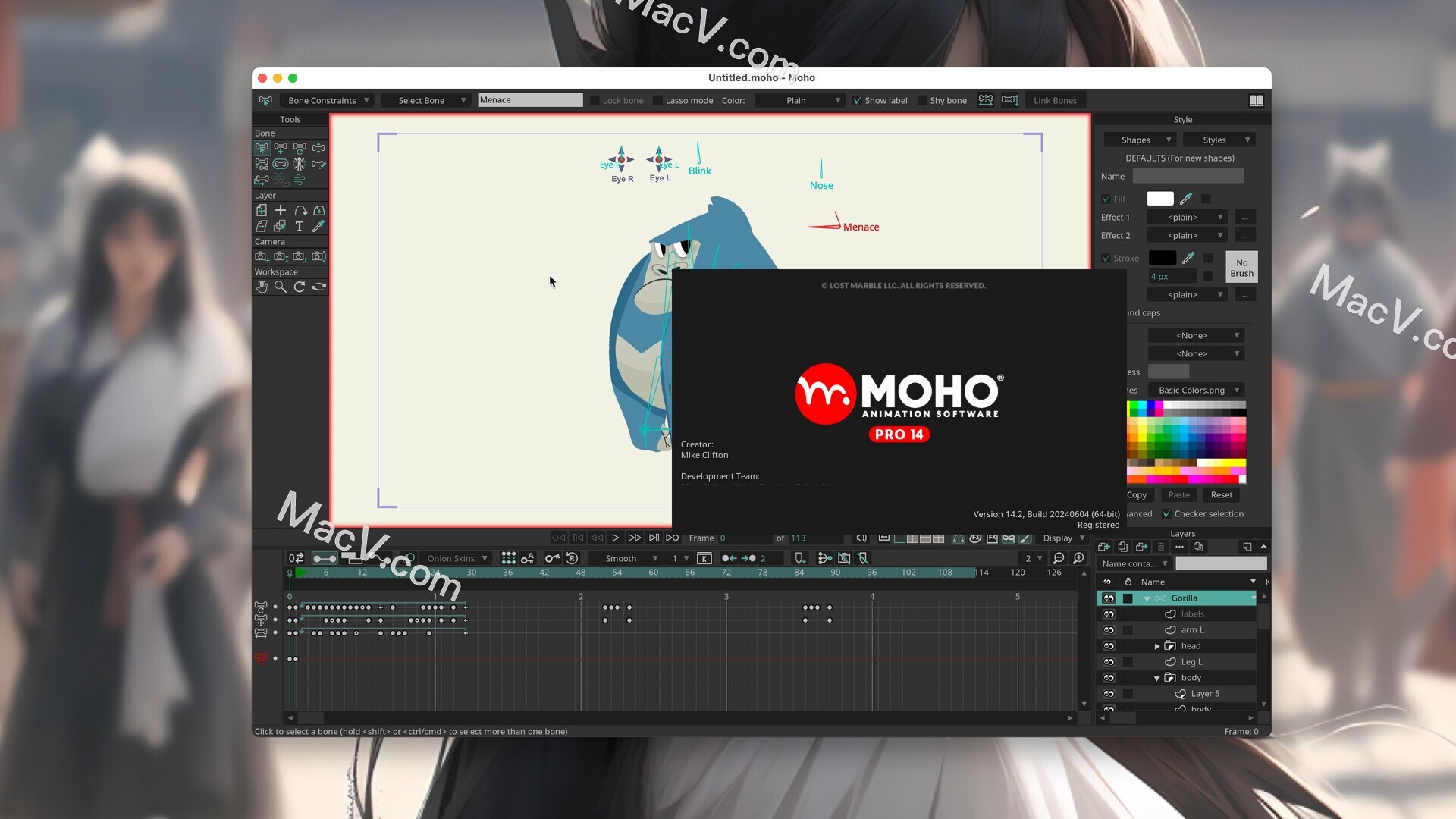Activate the Manipulate Bones tool

point(300,165)
